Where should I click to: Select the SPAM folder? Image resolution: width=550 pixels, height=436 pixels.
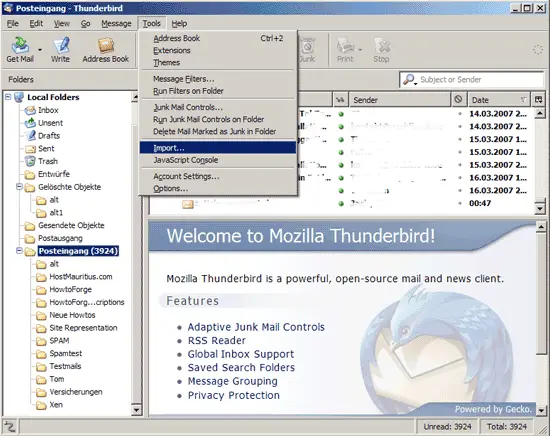[x=59, y=341]
